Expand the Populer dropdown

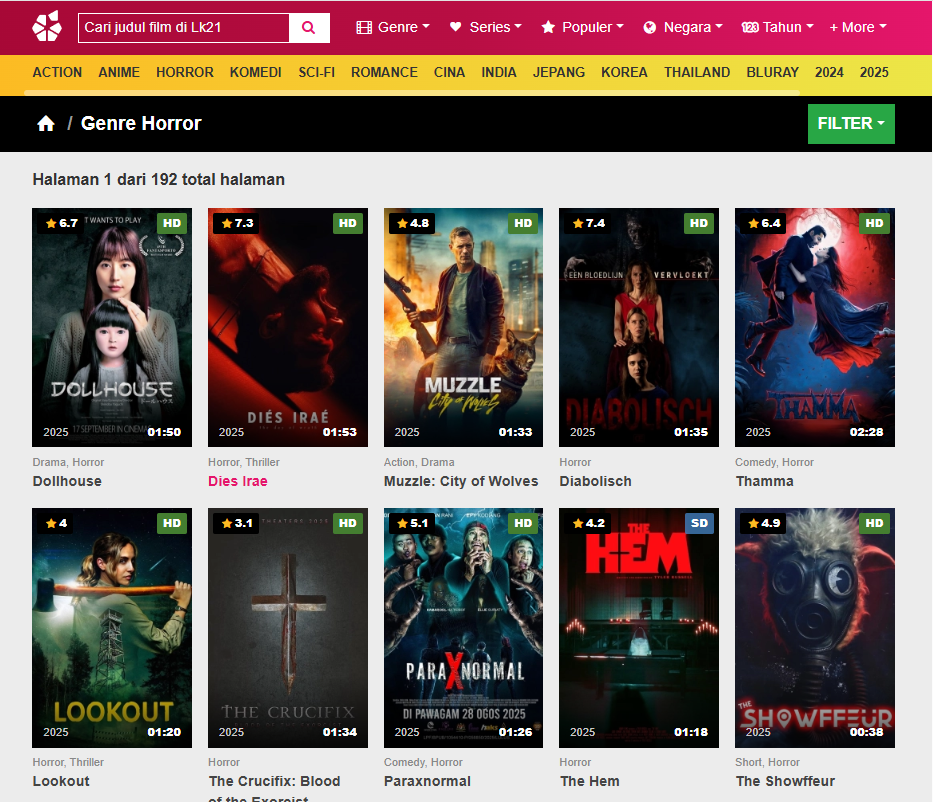click(583, 27)
